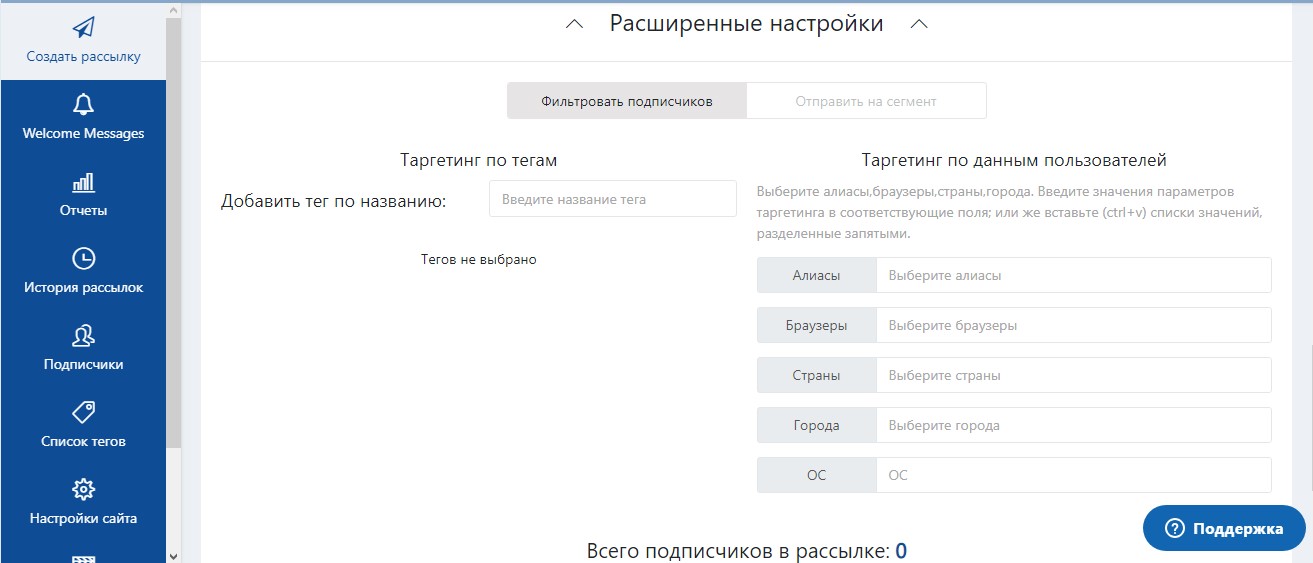The image size is (1313, 563).
Task: Open История рассылок page
Action: (x=83, y=272)
